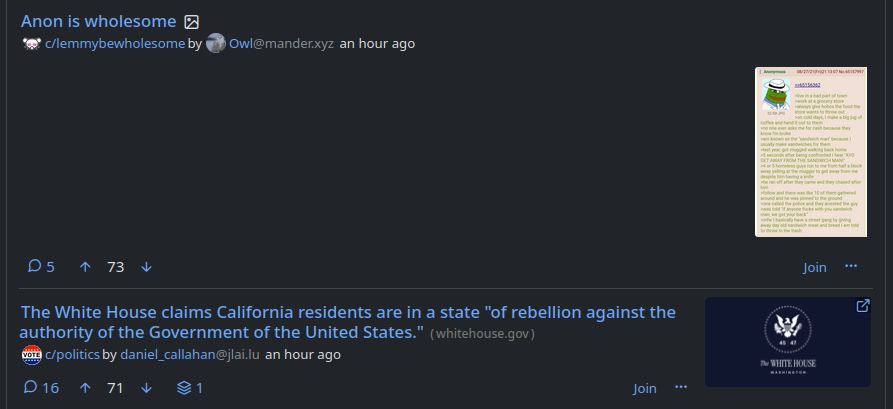The height and width of the screenshot is (409, 893).
Task: Open more options for Anon is wholesome post
Action: point(851,267)
